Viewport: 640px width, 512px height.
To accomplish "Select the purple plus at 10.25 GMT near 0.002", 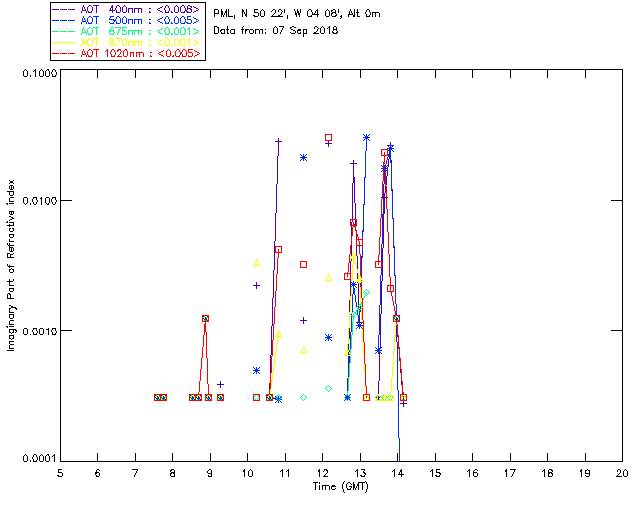I will tap(256, 285).
